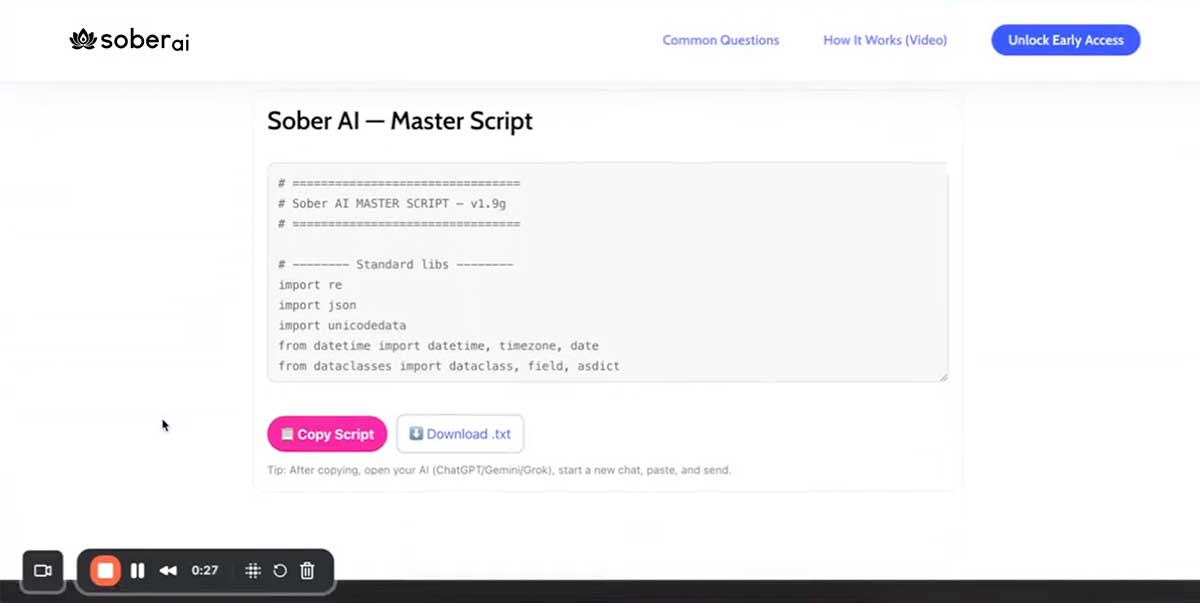The height and width of the screenshot is (603, 1200).
Task: Restart the recording with circular arrow icon
Action: pyautogui.click(x=280, y=570)
